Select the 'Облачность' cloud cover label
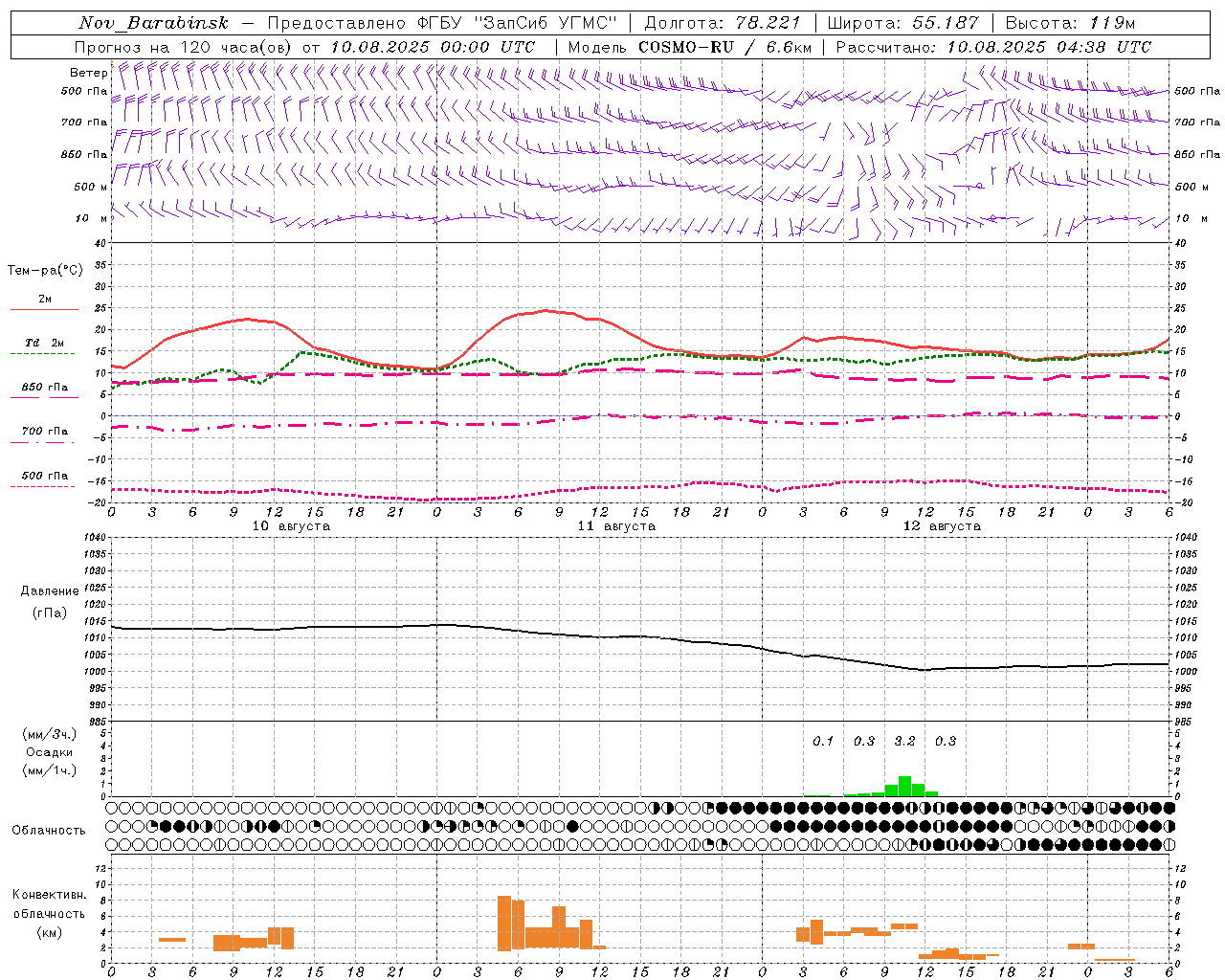1225x980 pixels. 49,831
